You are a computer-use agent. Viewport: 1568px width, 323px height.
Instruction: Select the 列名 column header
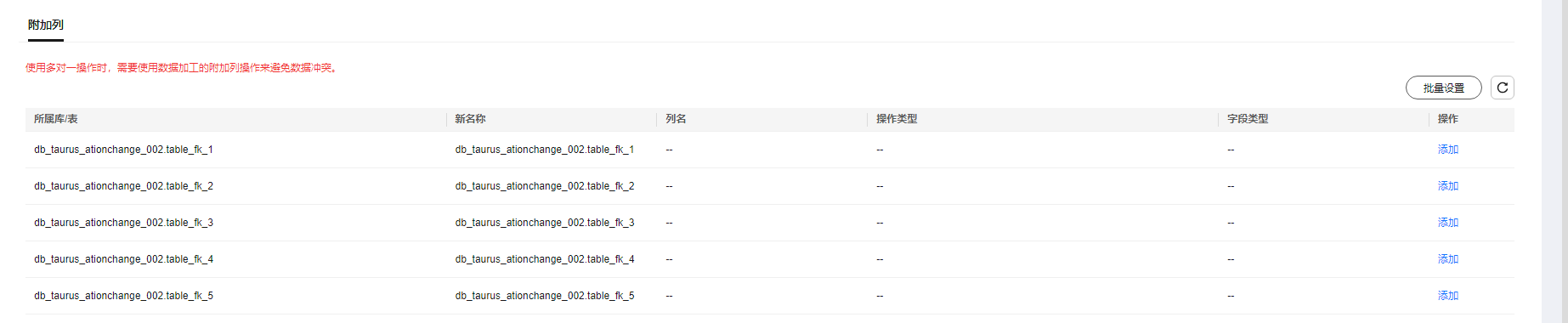point(676,119)
